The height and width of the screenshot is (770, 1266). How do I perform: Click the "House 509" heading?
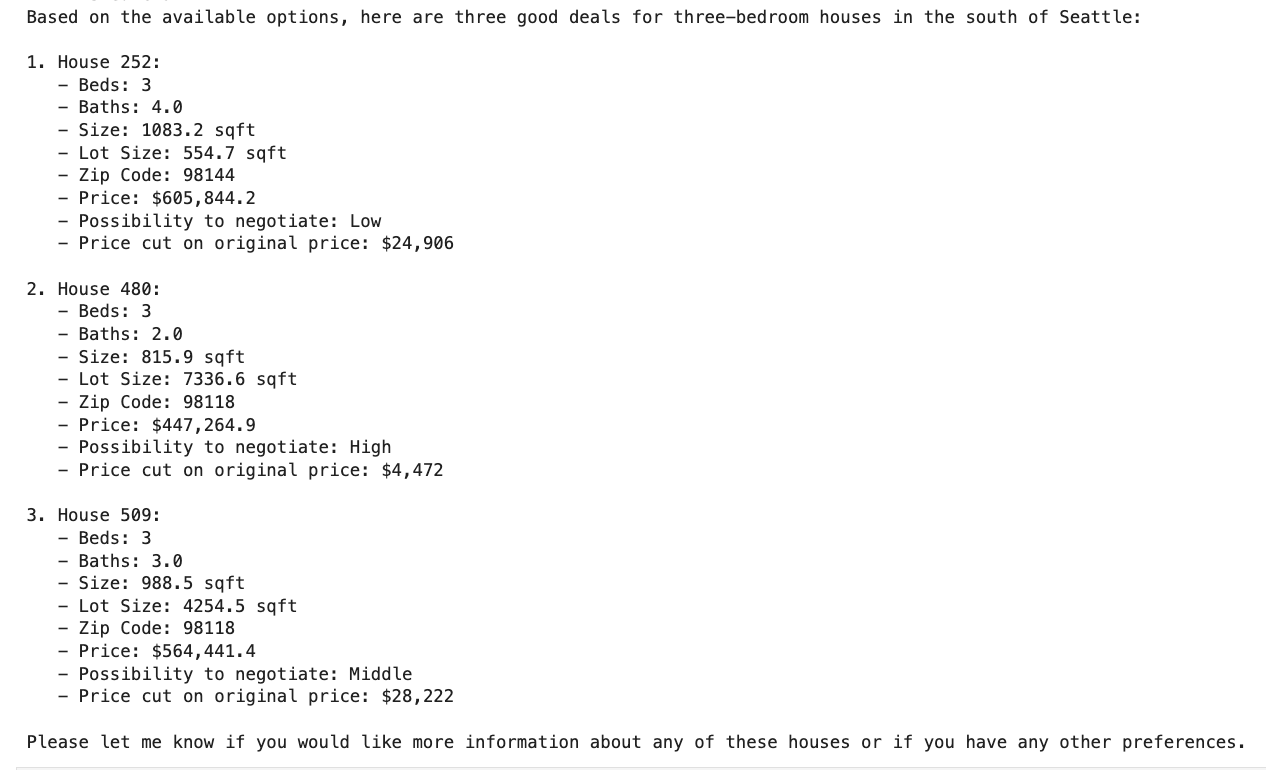(108, 515)
